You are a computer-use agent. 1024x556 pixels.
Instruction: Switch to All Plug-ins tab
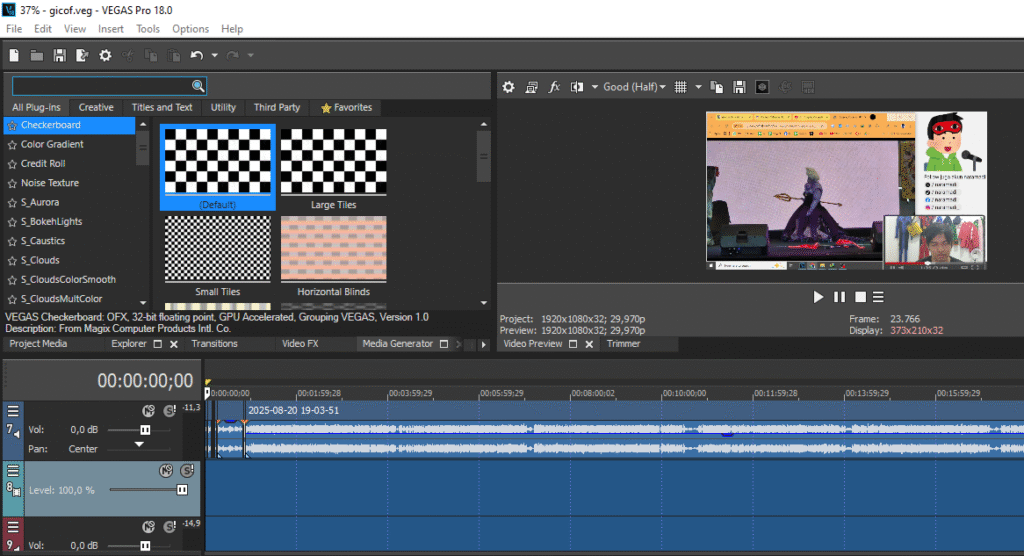click(x=36, y=107)
